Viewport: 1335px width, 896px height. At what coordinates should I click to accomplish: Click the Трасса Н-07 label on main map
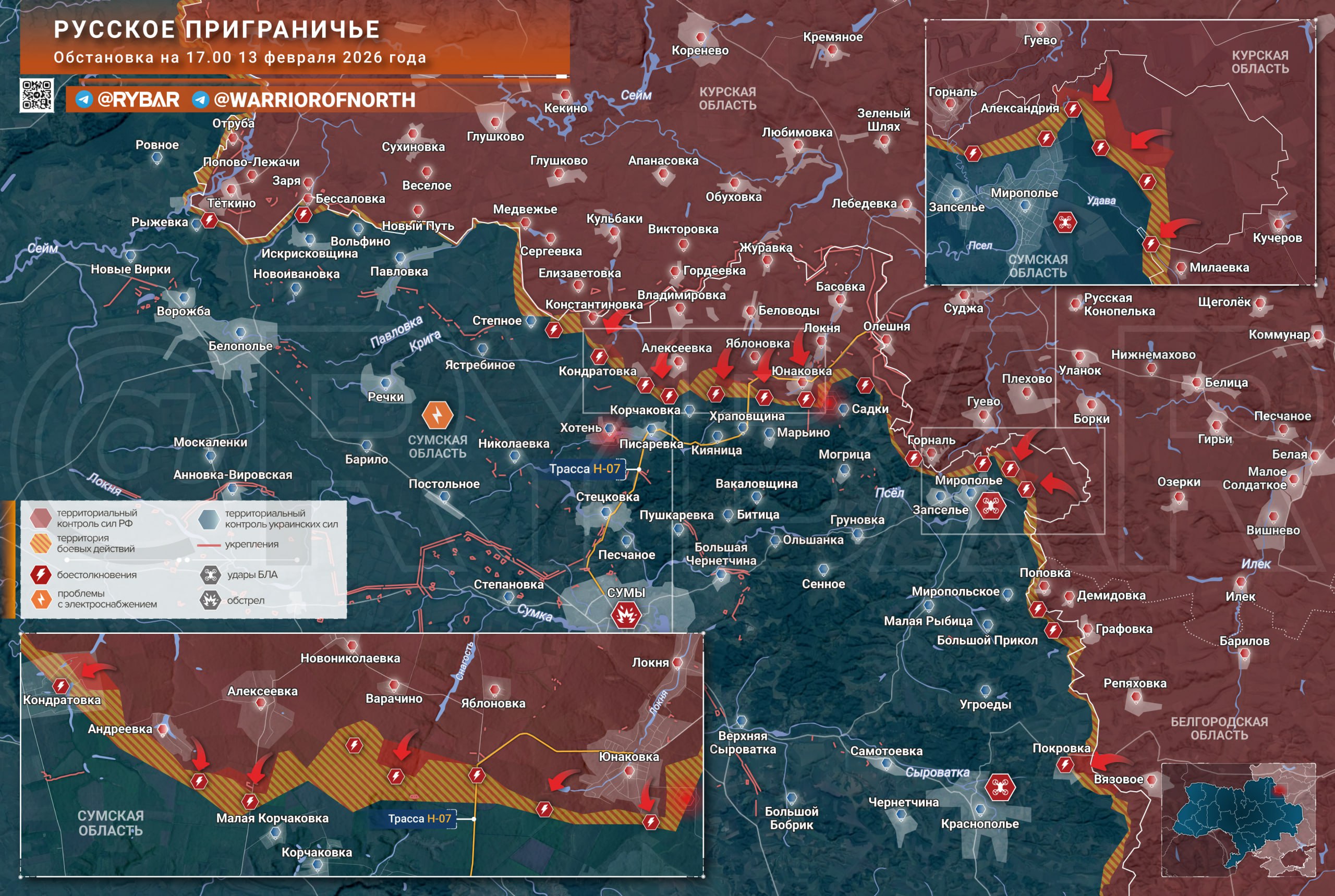point(585,469)
